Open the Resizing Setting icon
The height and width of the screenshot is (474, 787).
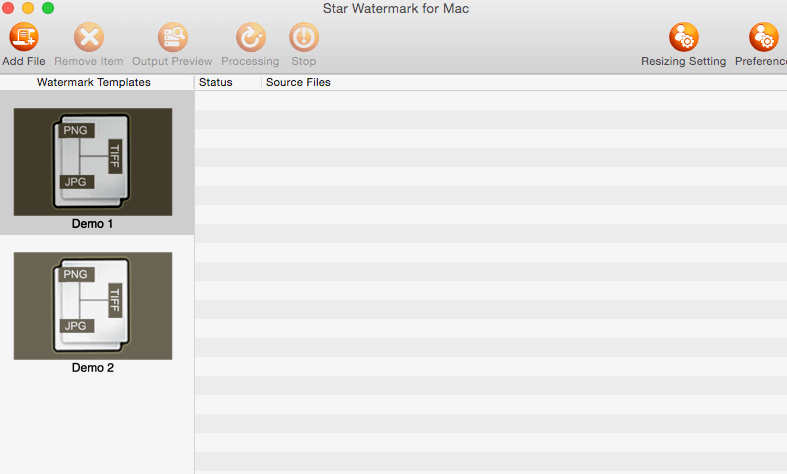point(683,38)
